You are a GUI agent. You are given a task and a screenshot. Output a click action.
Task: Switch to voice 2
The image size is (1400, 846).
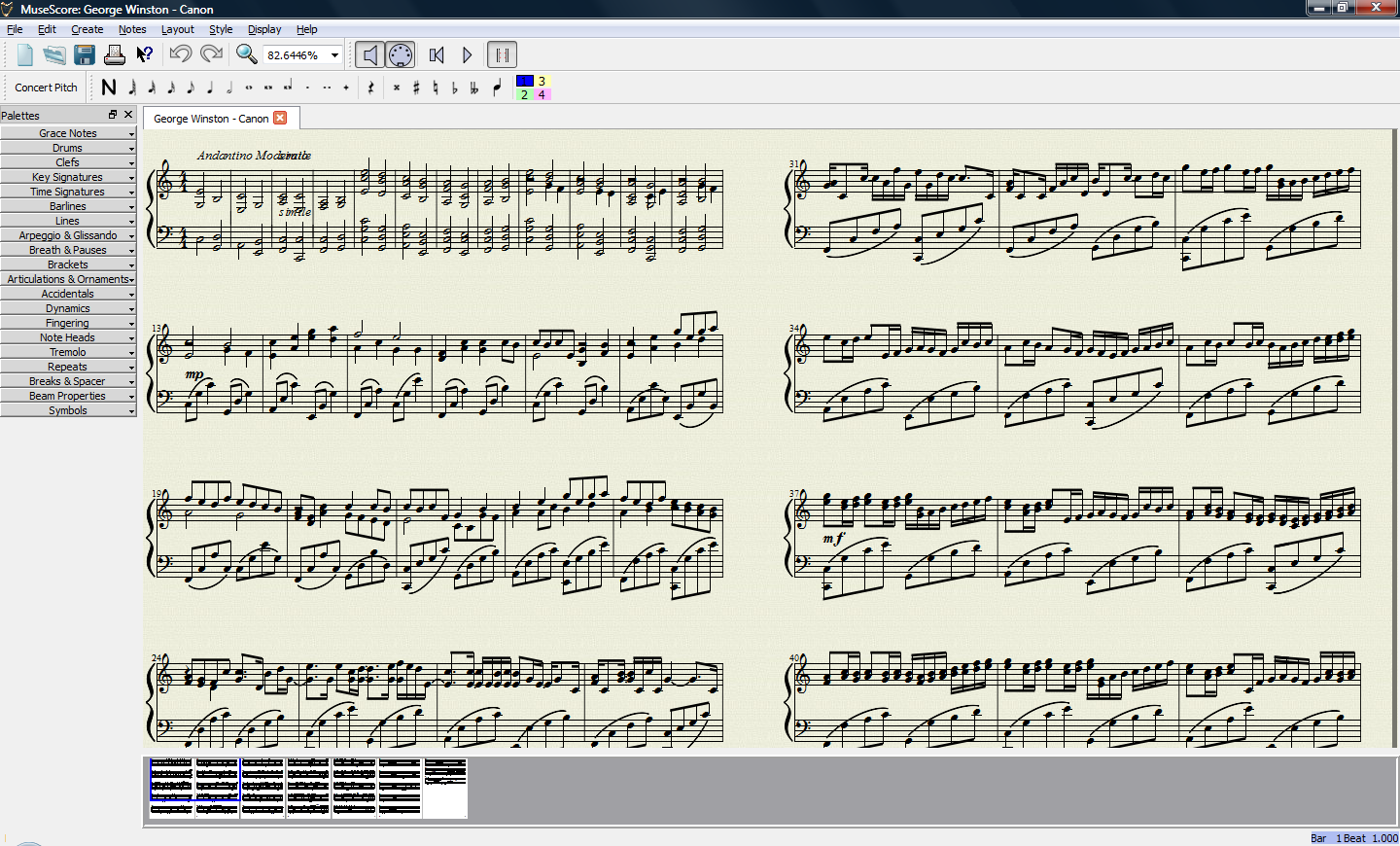click(524, 94)
